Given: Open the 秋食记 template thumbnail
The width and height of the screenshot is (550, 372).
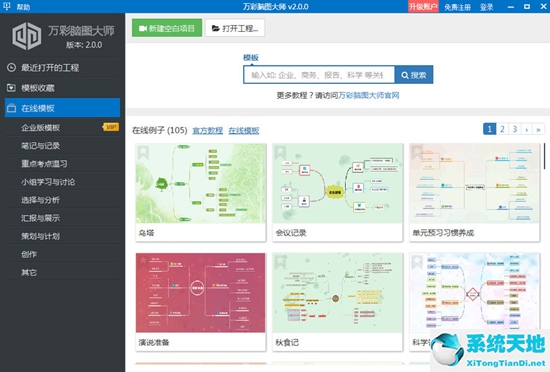Looking at the screenshot, I should click(x=337, y=293).
